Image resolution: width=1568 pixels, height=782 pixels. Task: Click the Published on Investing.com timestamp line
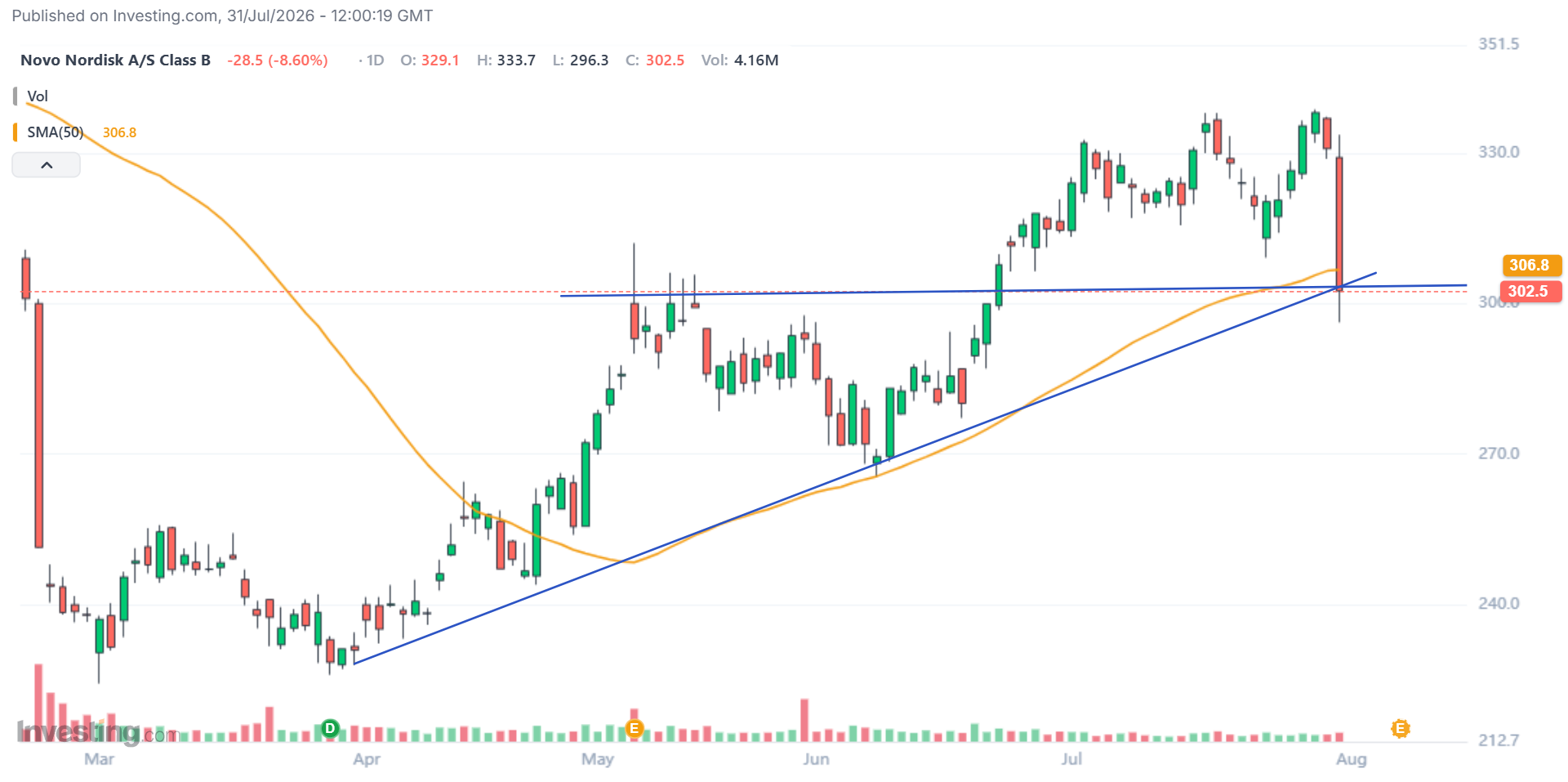click(222, 16)
